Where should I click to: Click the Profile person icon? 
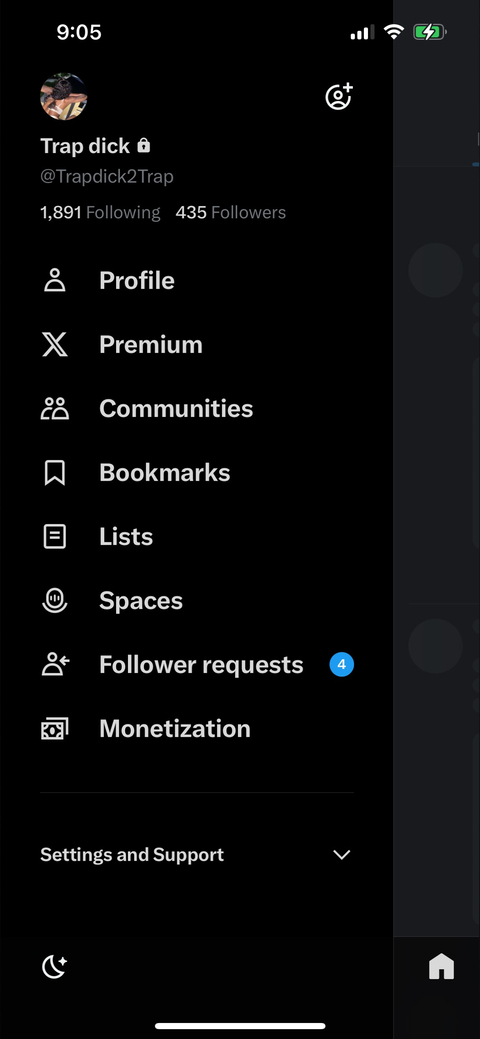click(x=54, y=280)
